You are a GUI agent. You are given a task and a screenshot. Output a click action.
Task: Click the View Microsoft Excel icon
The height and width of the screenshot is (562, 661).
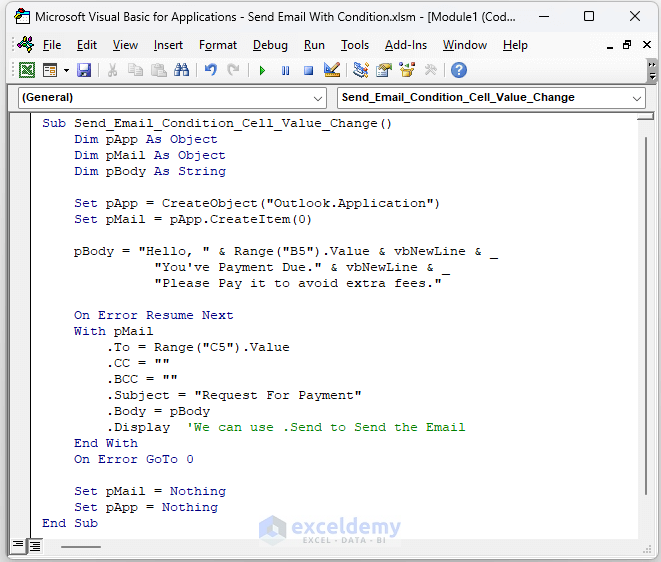point(27,70)
